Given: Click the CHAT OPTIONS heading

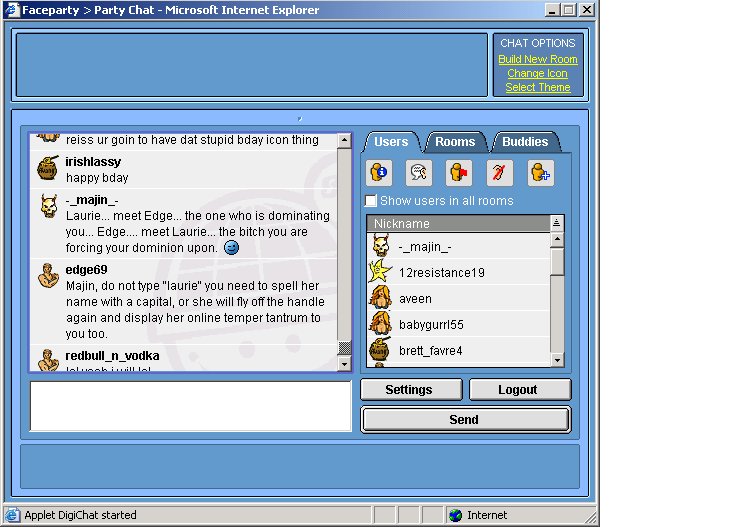Looking at the screenshot, I should pyautogui.click(x=538, y=43).
